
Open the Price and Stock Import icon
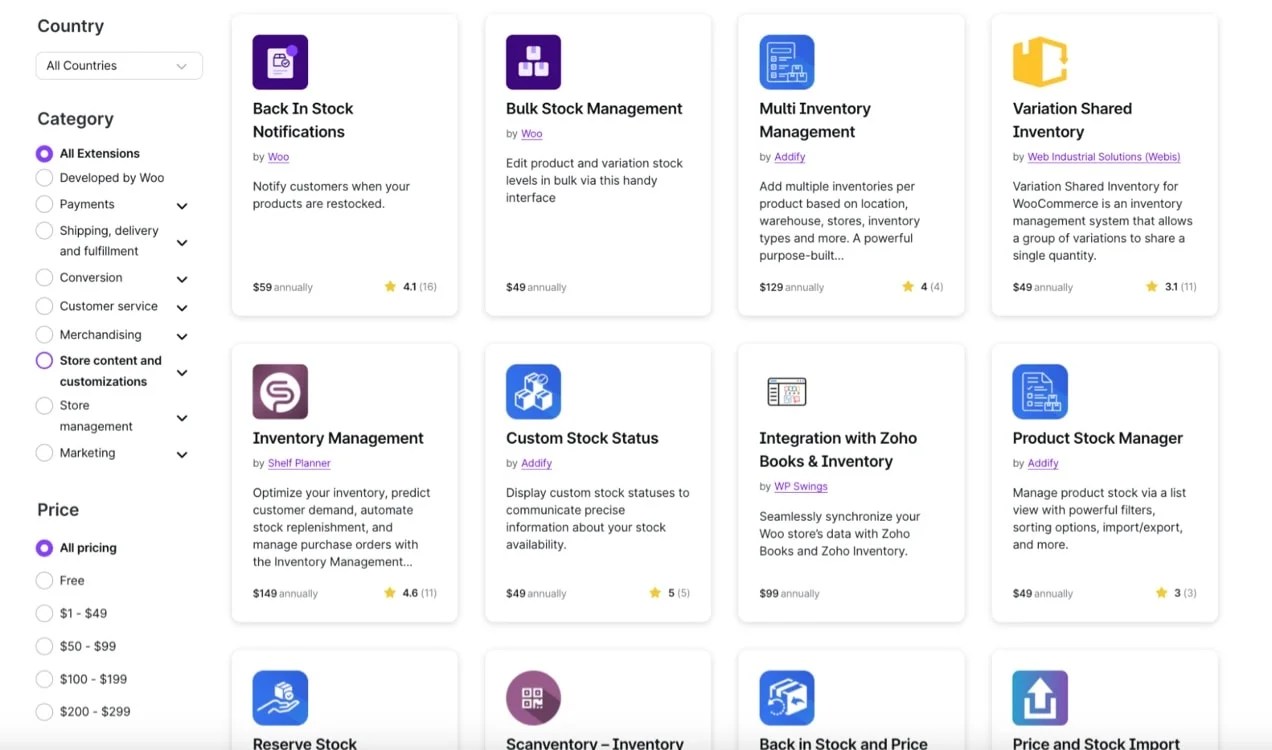pos(1040,697)
